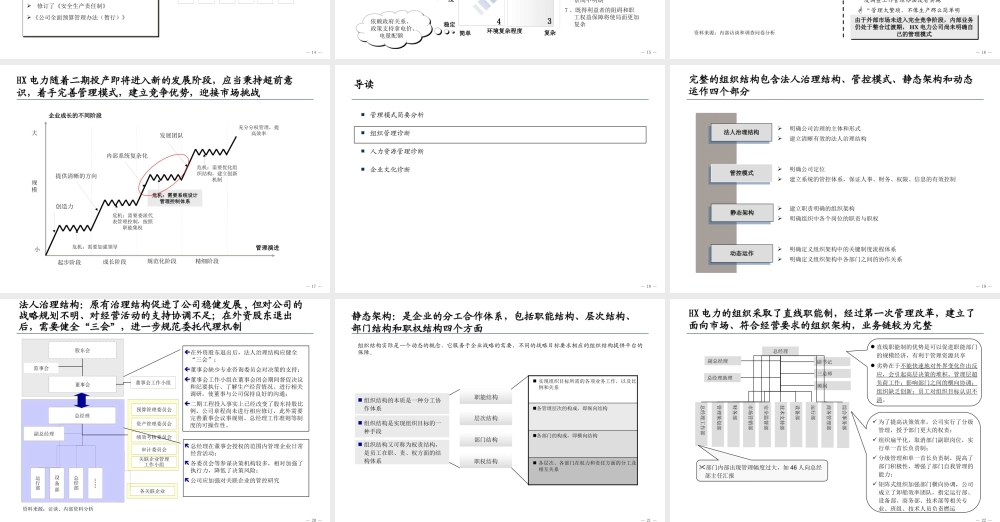Click the blue double-headed arrow between 董事会 and 总经理
The width and height of the screenshot is (1000, 522).
(x=82, y=400)
